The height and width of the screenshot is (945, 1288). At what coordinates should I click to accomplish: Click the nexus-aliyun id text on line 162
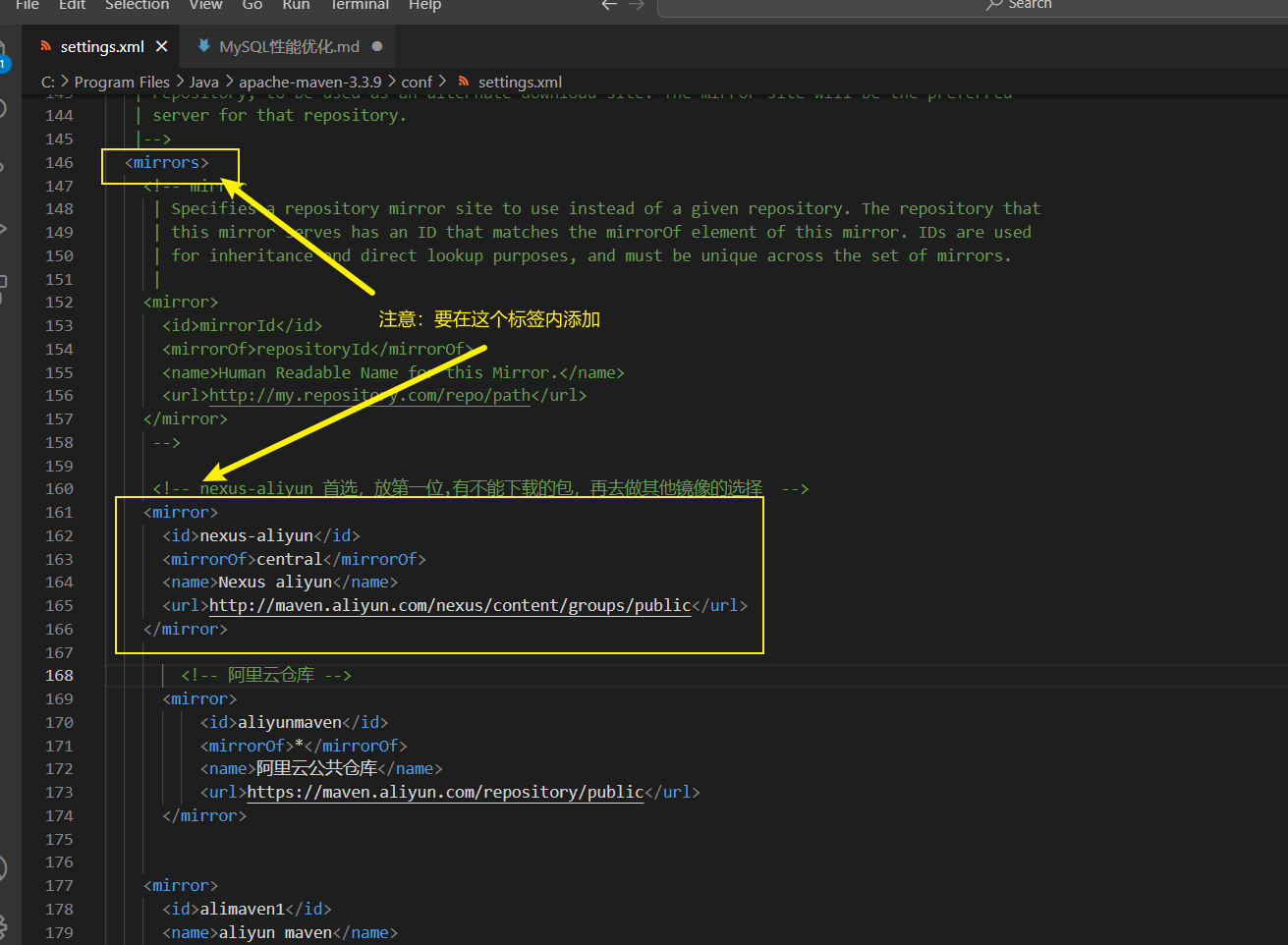[256, 536]
